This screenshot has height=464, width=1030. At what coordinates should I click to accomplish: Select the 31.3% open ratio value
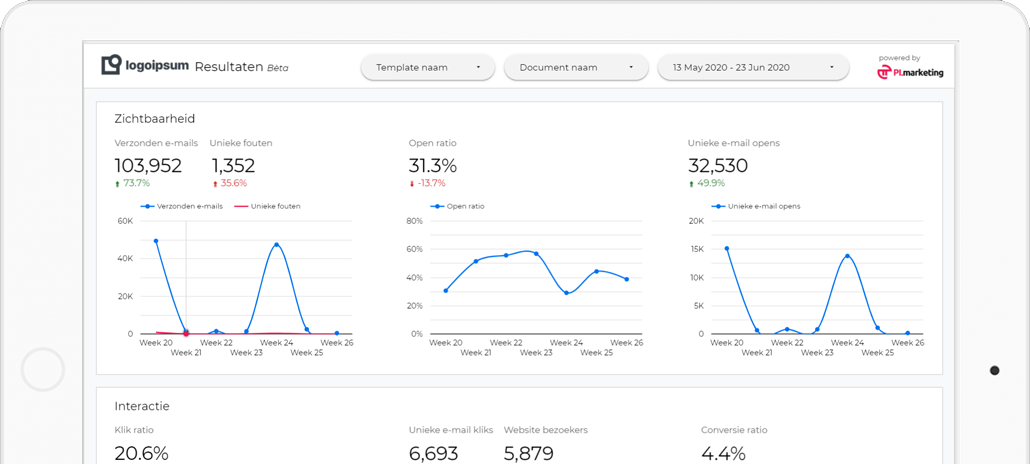432,166
